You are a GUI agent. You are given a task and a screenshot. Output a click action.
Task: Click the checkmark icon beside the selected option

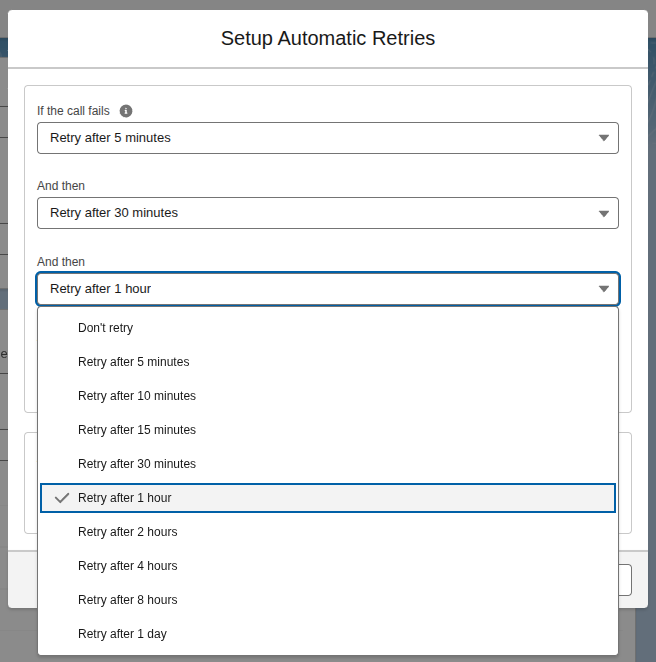[62, 498]
